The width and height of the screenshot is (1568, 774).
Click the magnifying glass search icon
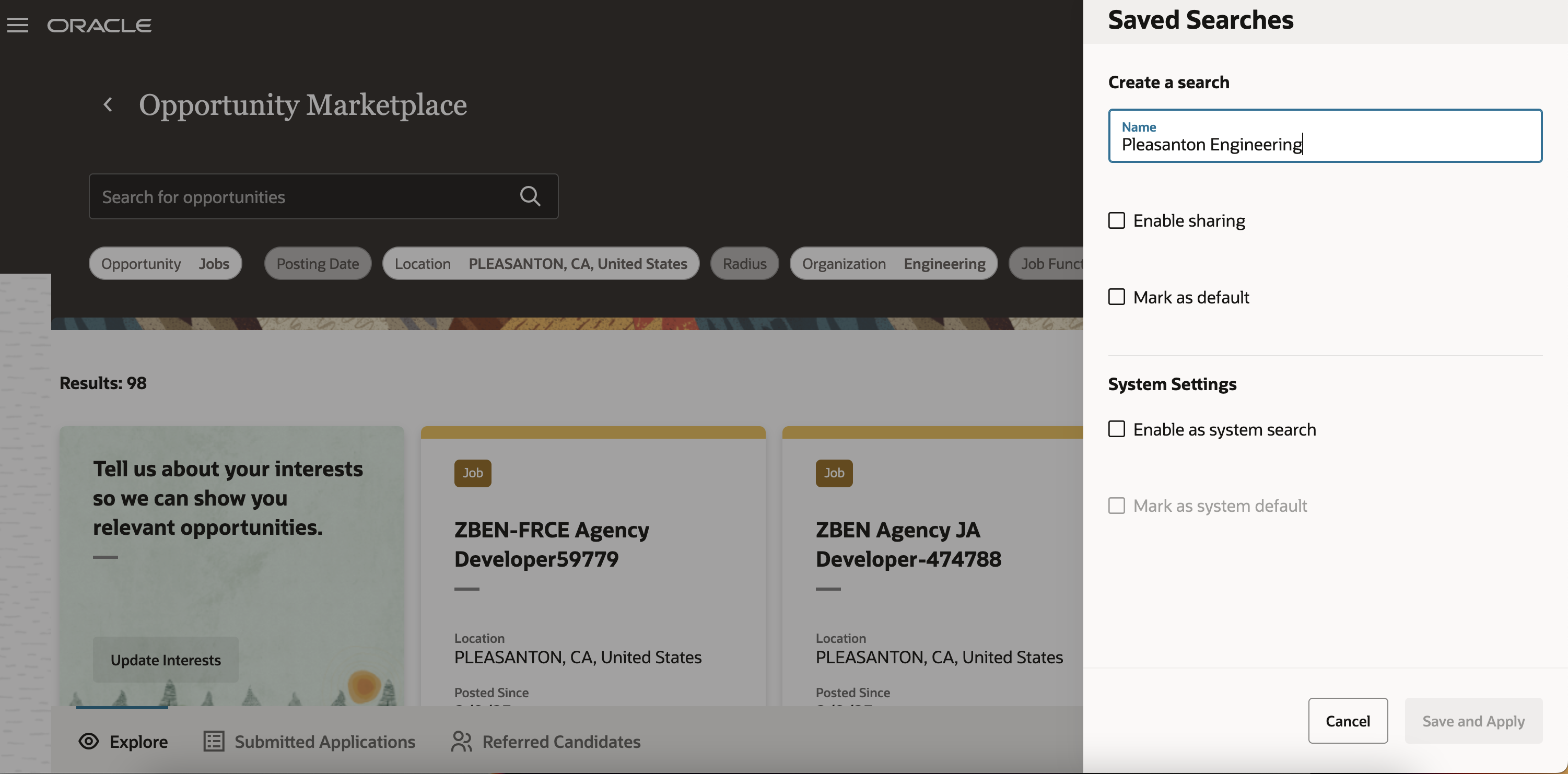pos(530,196)
